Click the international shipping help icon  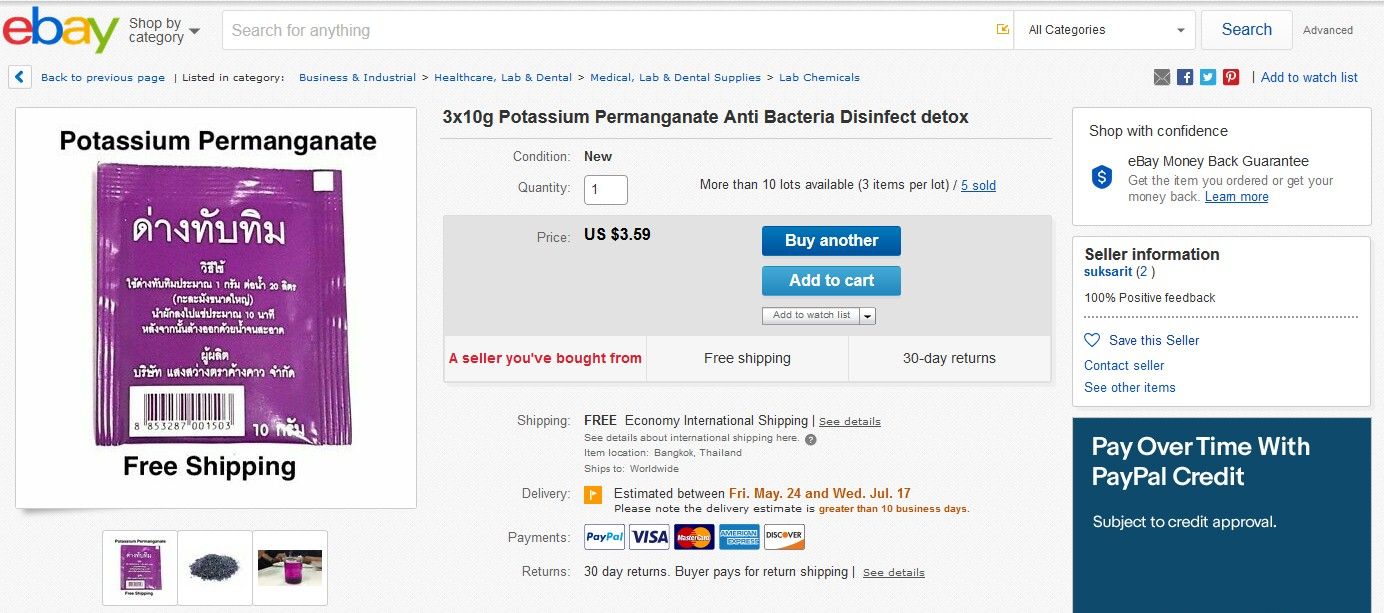coord(811,439)
